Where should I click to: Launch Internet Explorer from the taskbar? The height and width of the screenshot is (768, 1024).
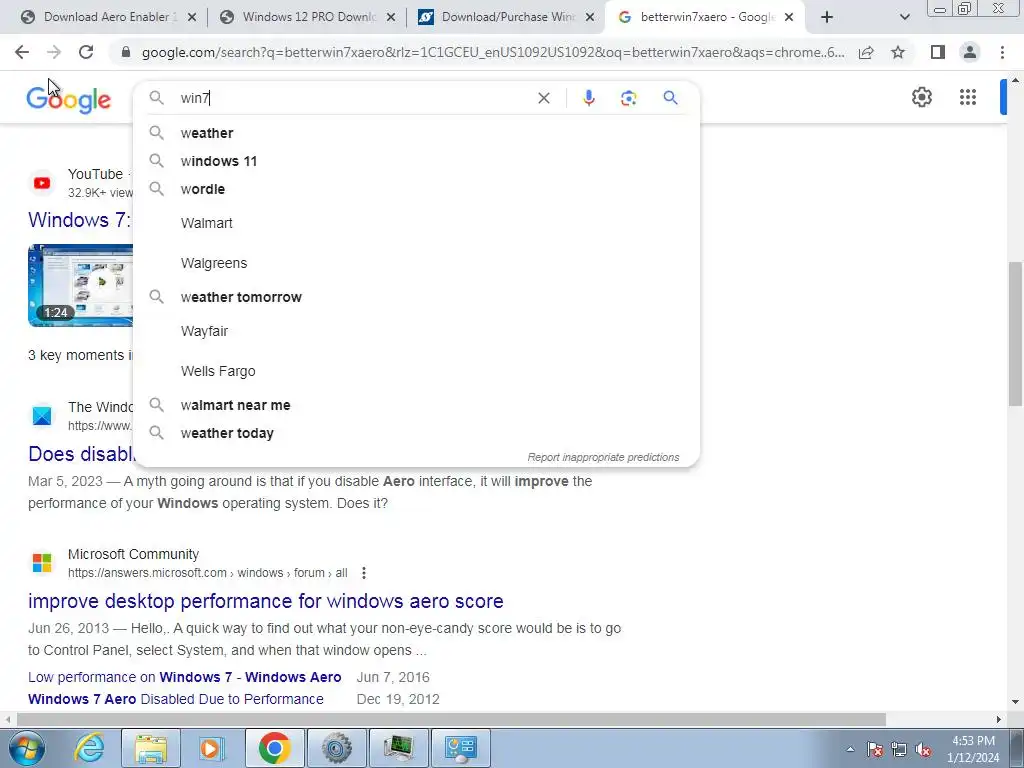point(89,748)
